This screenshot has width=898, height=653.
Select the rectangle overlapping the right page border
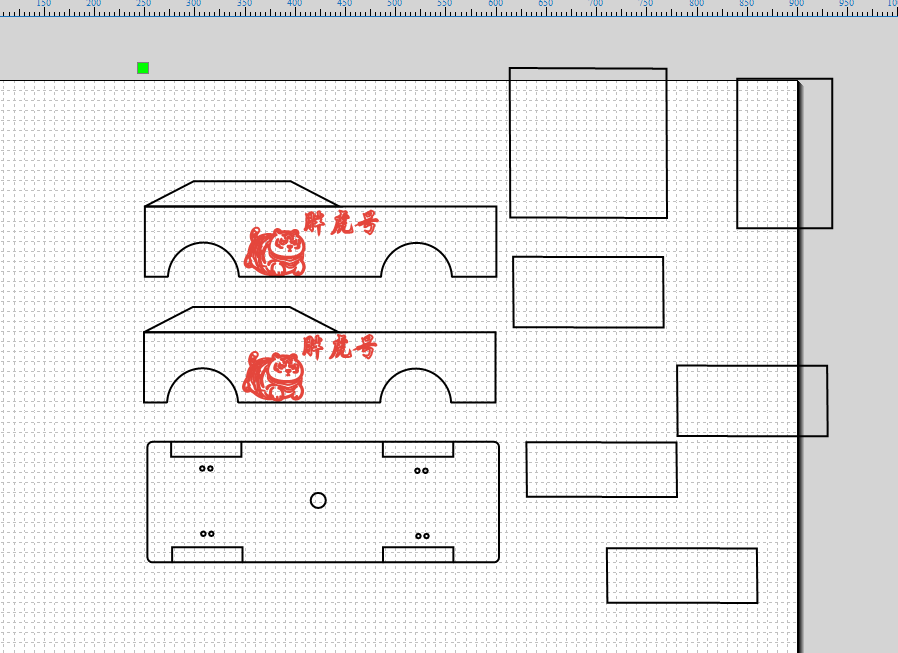752,401
